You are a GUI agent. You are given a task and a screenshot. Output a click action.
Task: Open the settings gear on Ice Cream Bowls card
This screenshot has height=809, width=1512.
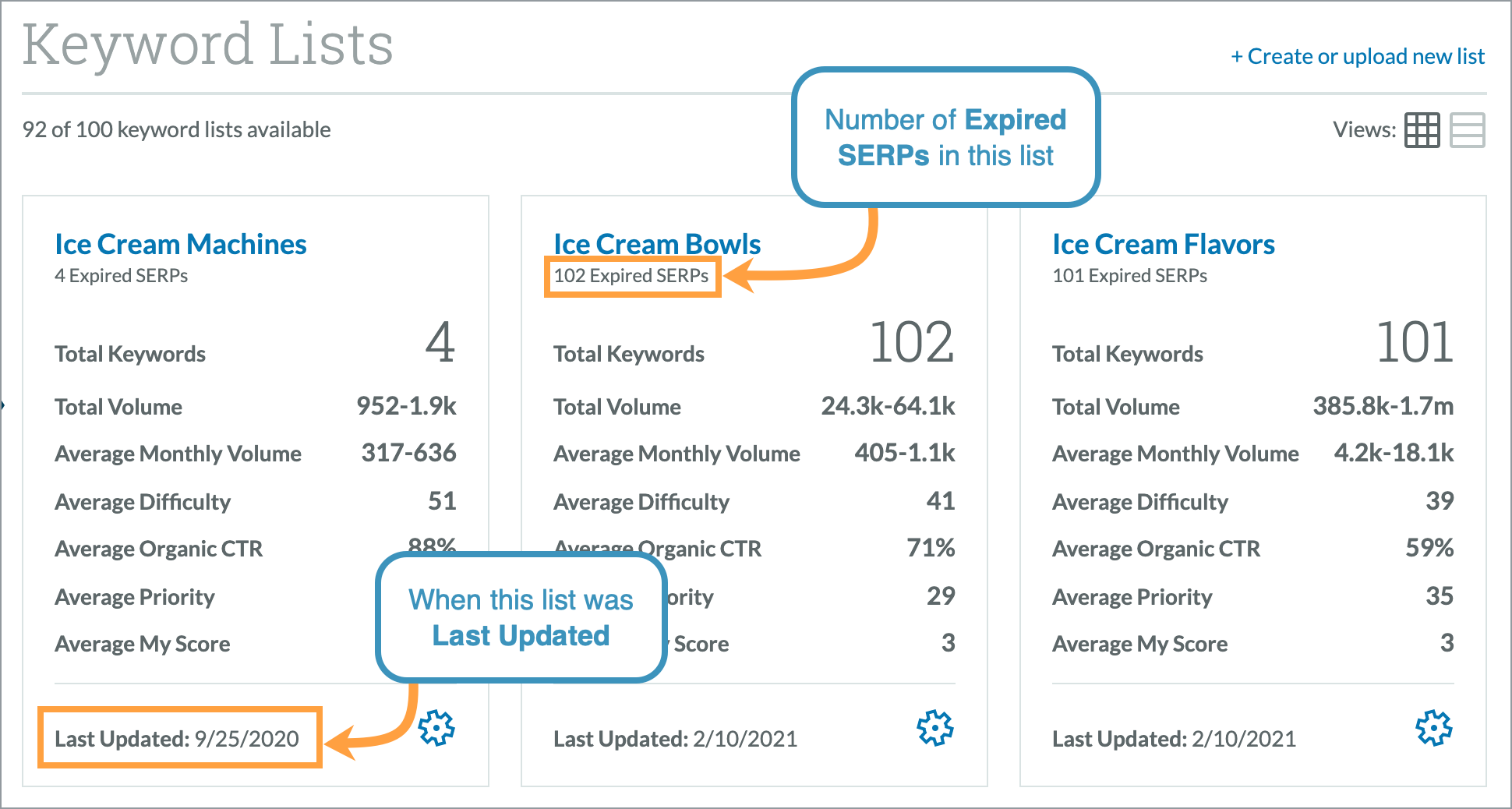point(935,728)
